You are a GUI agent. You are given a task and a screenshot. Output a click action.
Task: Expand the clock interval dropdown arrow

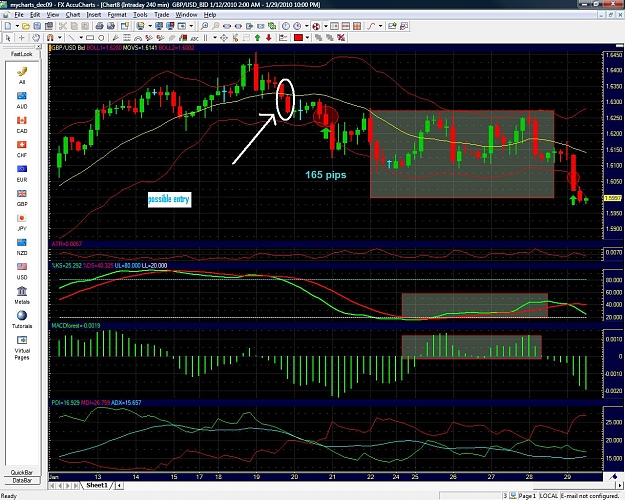[307, 26]
